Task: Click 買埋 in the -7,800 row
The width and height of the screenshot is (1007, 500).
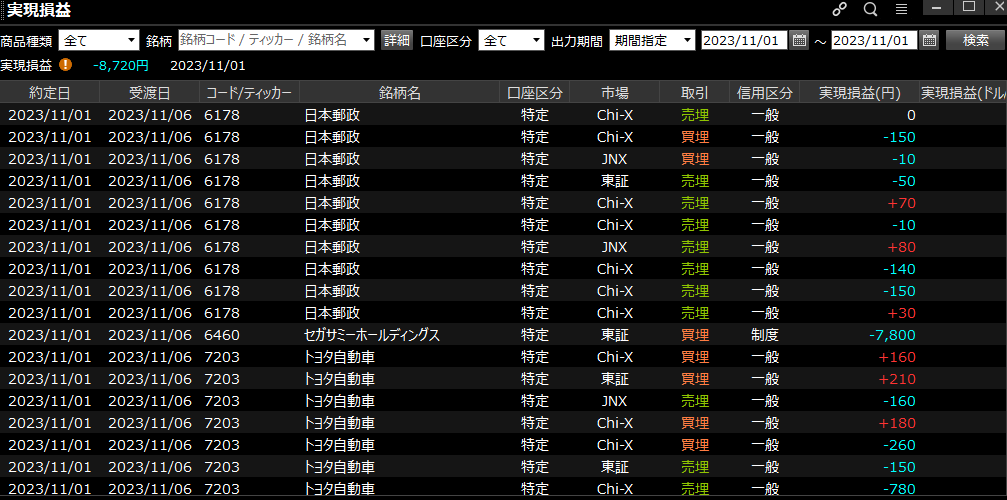Action: pos(695,335)
